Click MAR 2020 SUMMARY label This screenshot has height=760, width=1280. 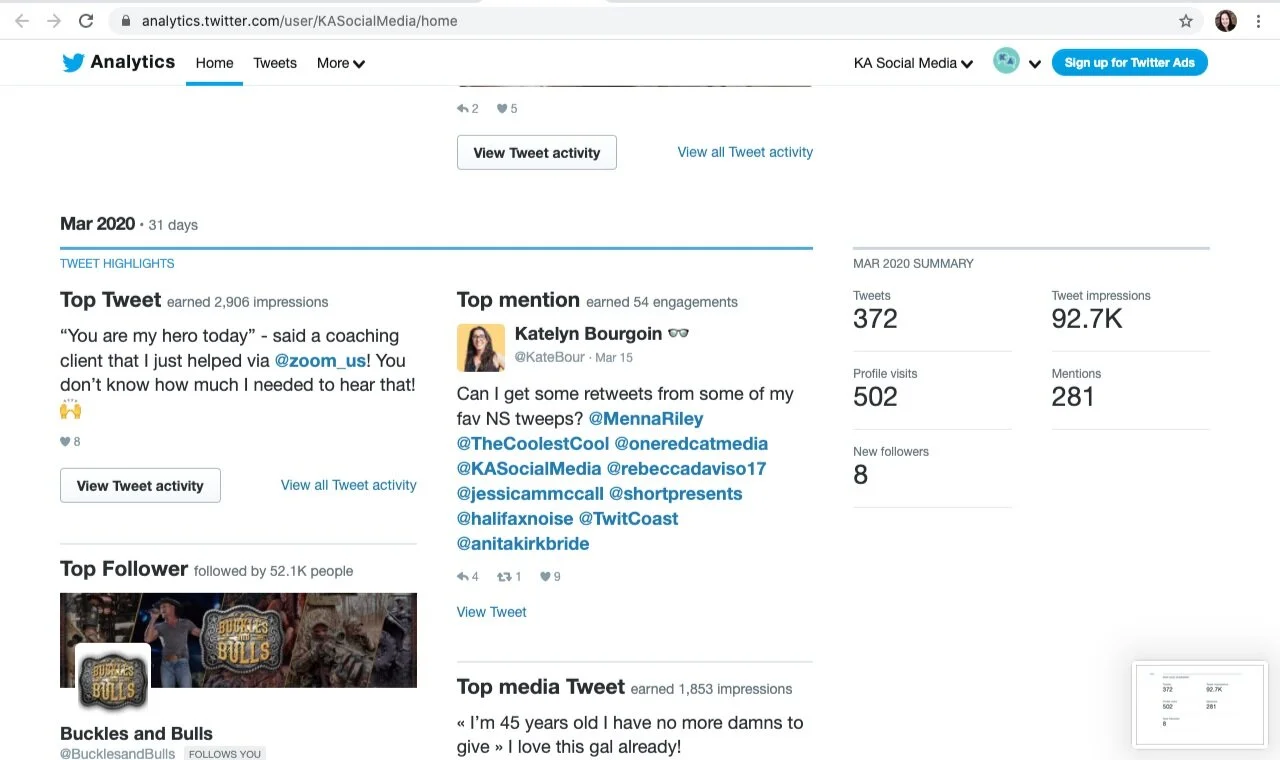coord(913,264)
